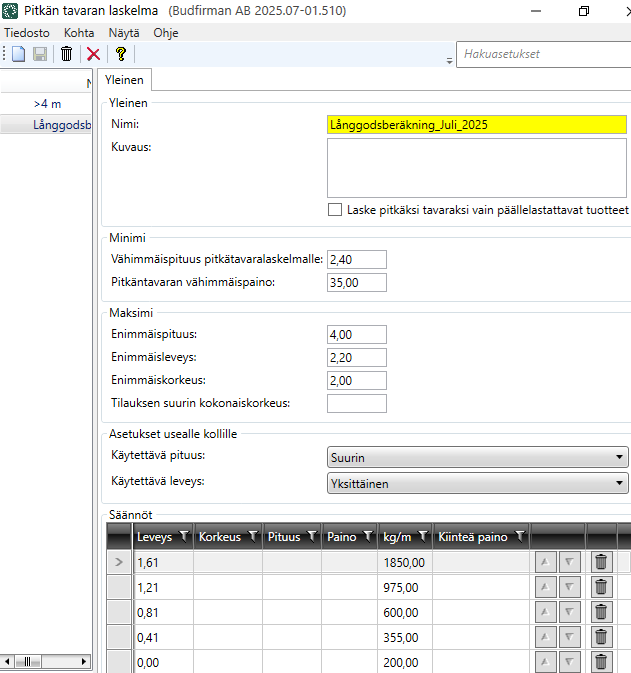Screen dimensions: 631x673
Task: Expand the Käytettävä pituus dropdown
Action: click(x=620, y=457)
